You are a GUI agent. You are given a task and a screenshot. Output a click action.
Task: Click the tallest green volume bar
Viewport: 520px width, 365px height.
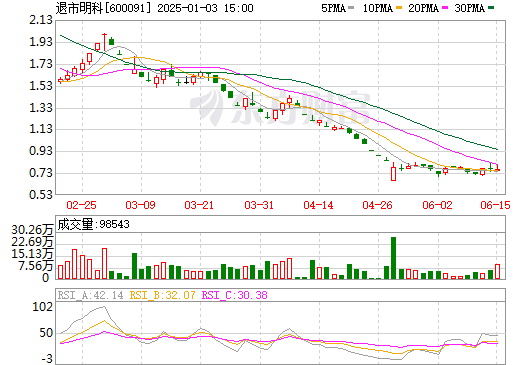[394, 258]
